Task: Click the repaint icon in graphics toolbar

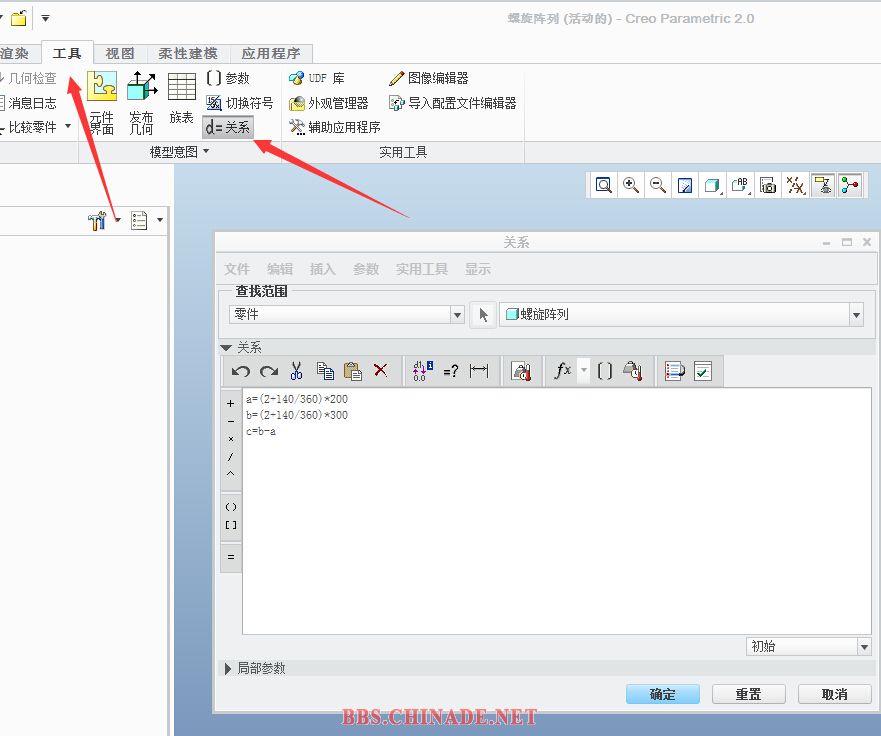Action: (x=685, y=185)
